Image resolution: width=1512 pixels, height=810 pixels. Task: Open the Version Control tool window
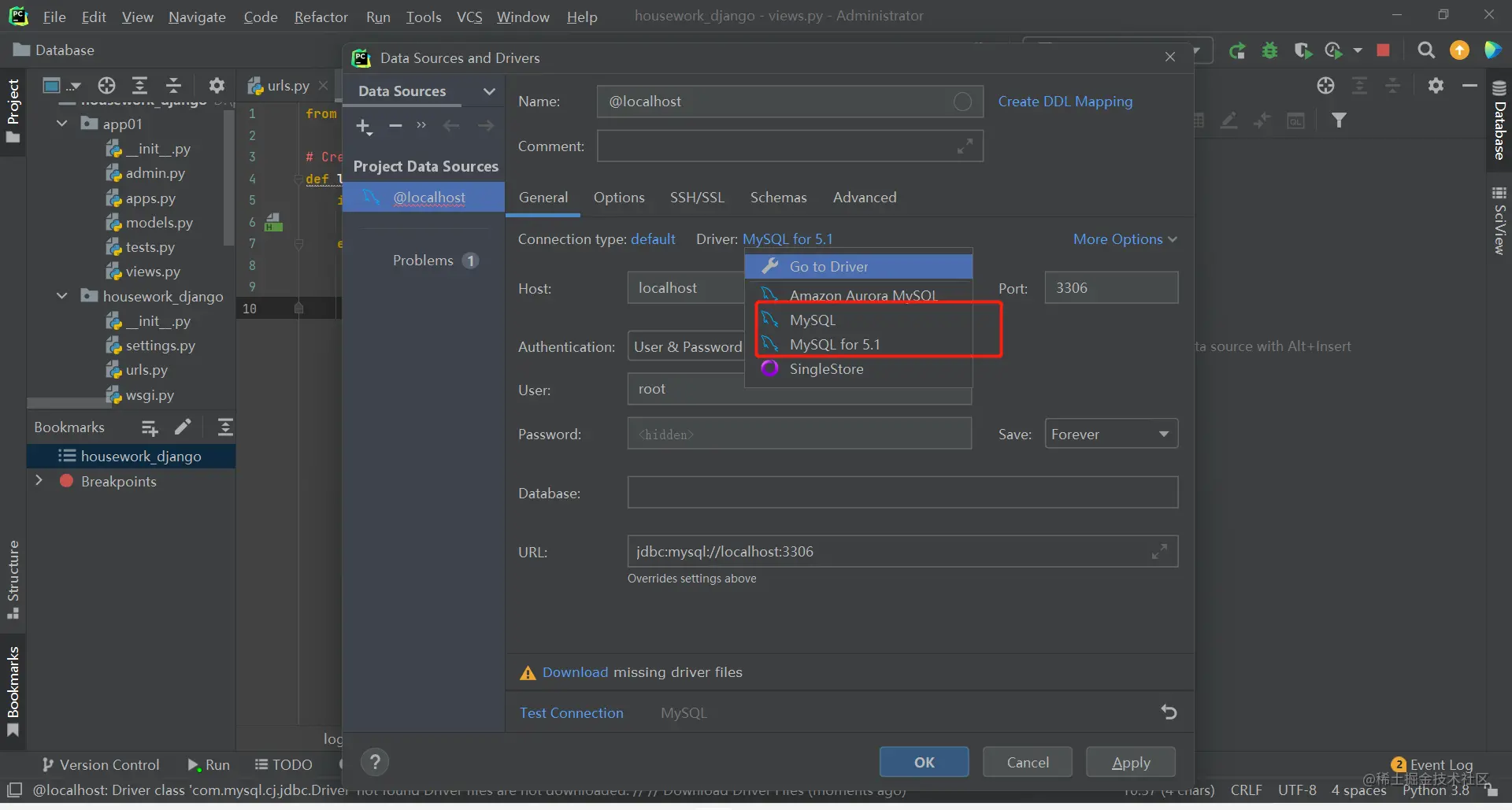coord(101,765)
